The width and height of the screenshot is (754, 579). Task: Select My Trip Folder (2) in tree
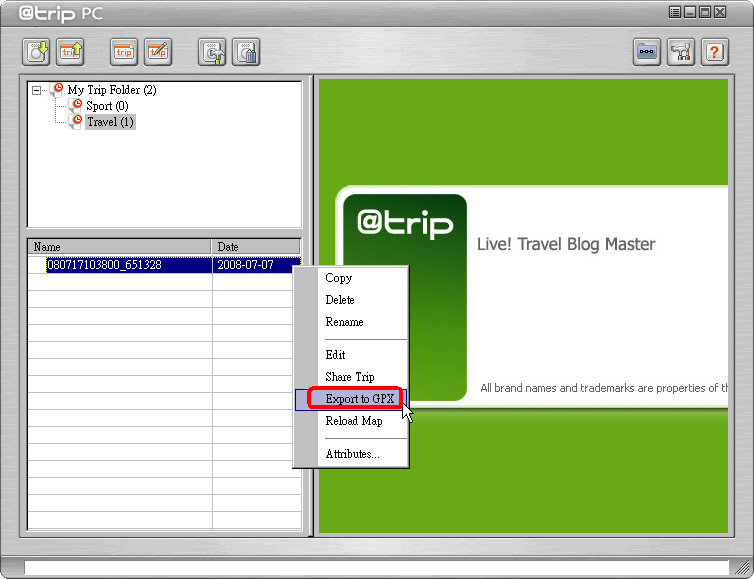(112, 90)
